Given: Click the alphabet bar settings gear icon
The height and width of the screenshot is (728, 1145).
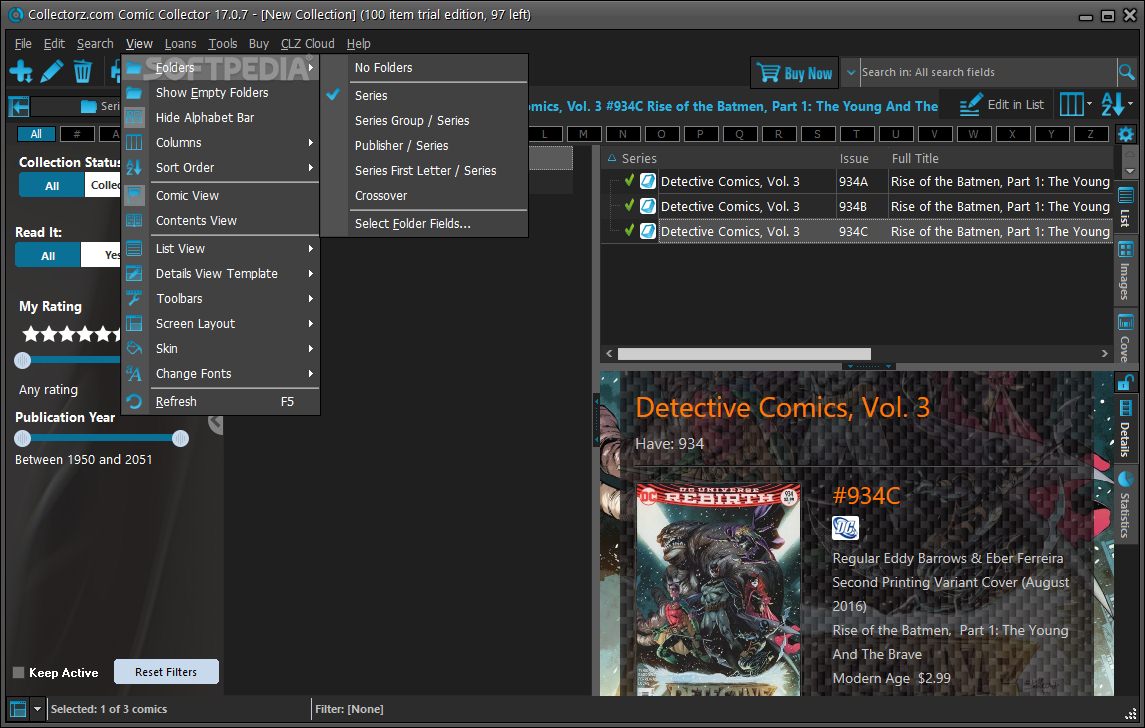Looking at the screenshot, I should click(1126, 134).
